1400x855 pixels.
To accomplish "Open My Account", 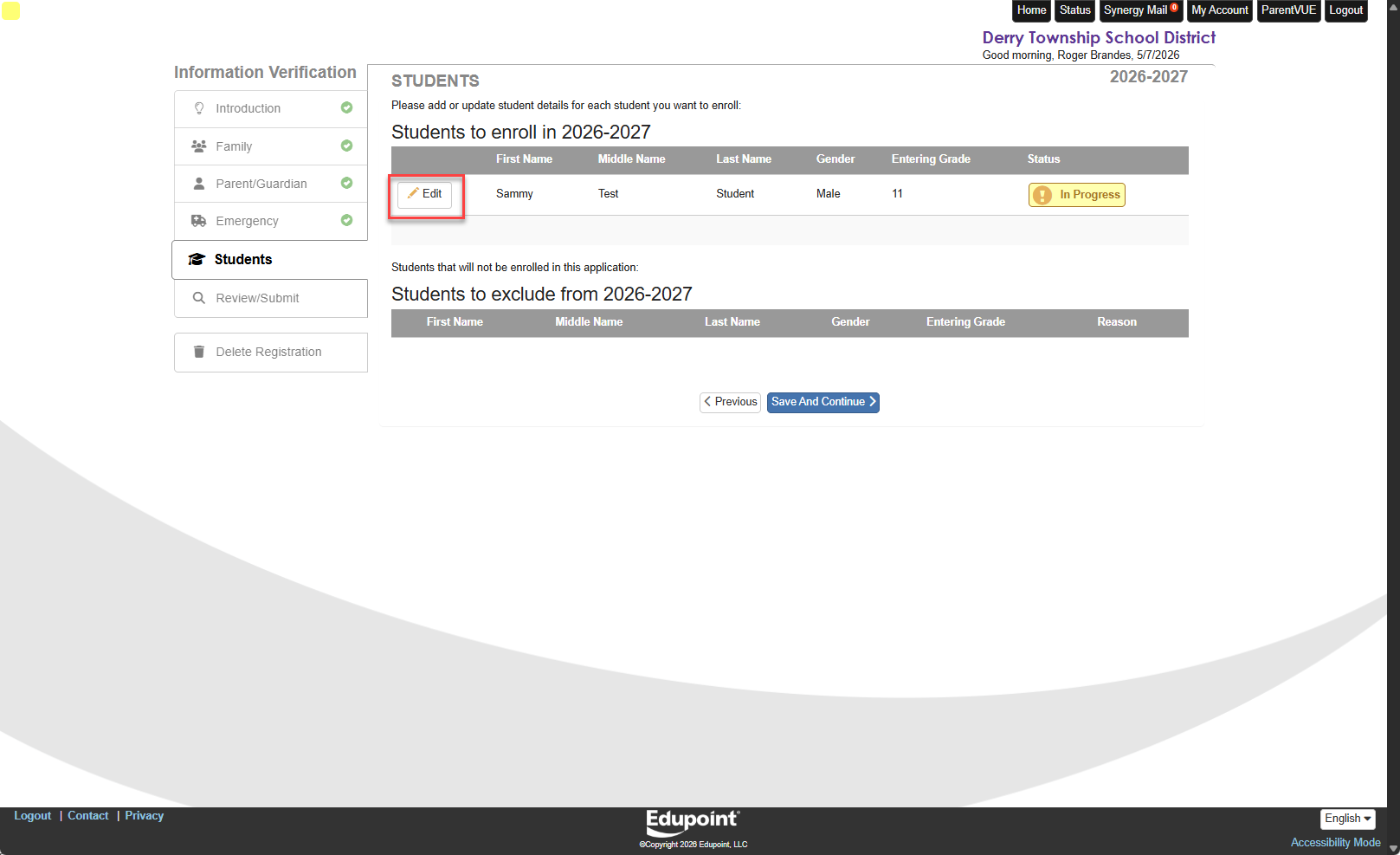I will pyautogui.click(x=1220, y=10).
